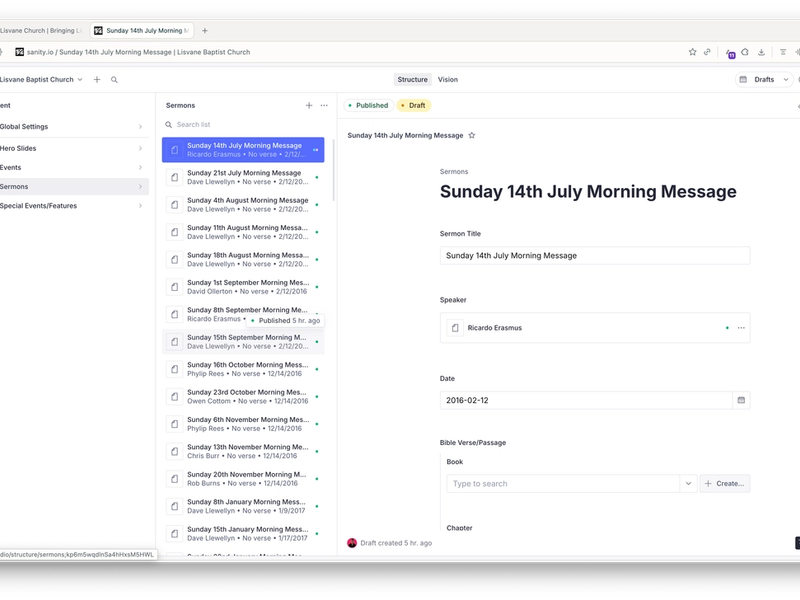Select the Published version chip

[x=368, y=105]
